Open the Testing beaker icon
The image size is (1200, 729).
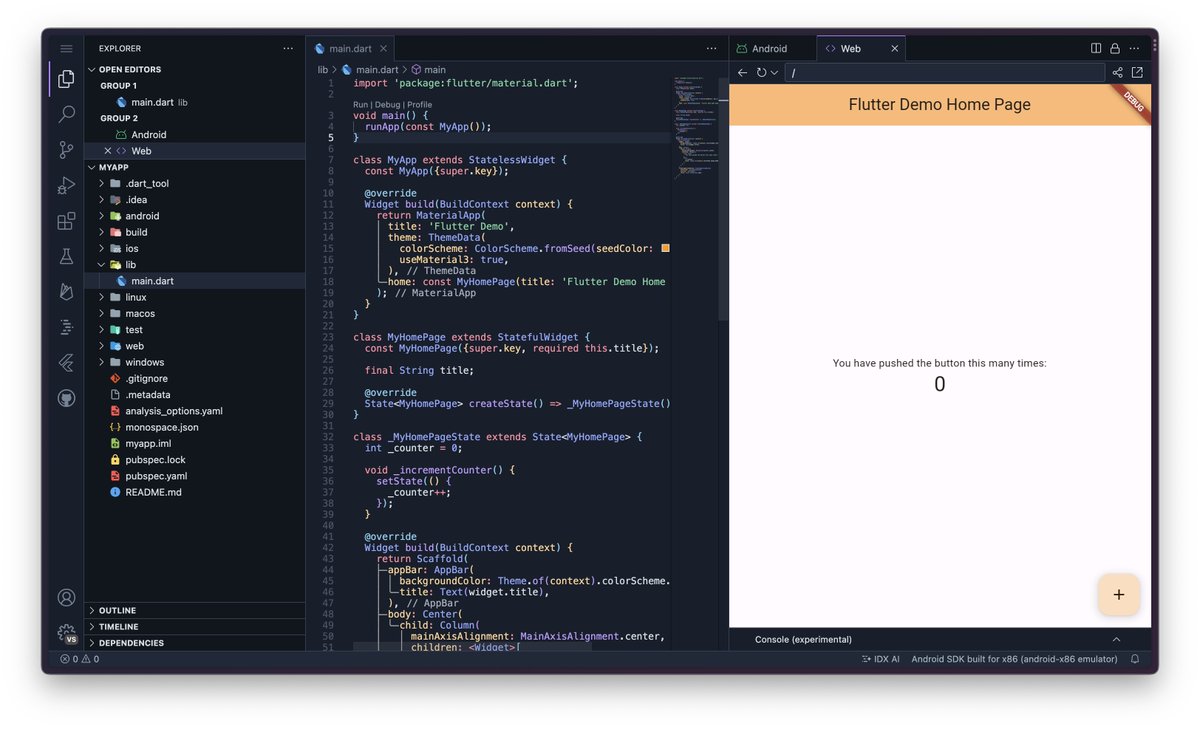(66, 257)
